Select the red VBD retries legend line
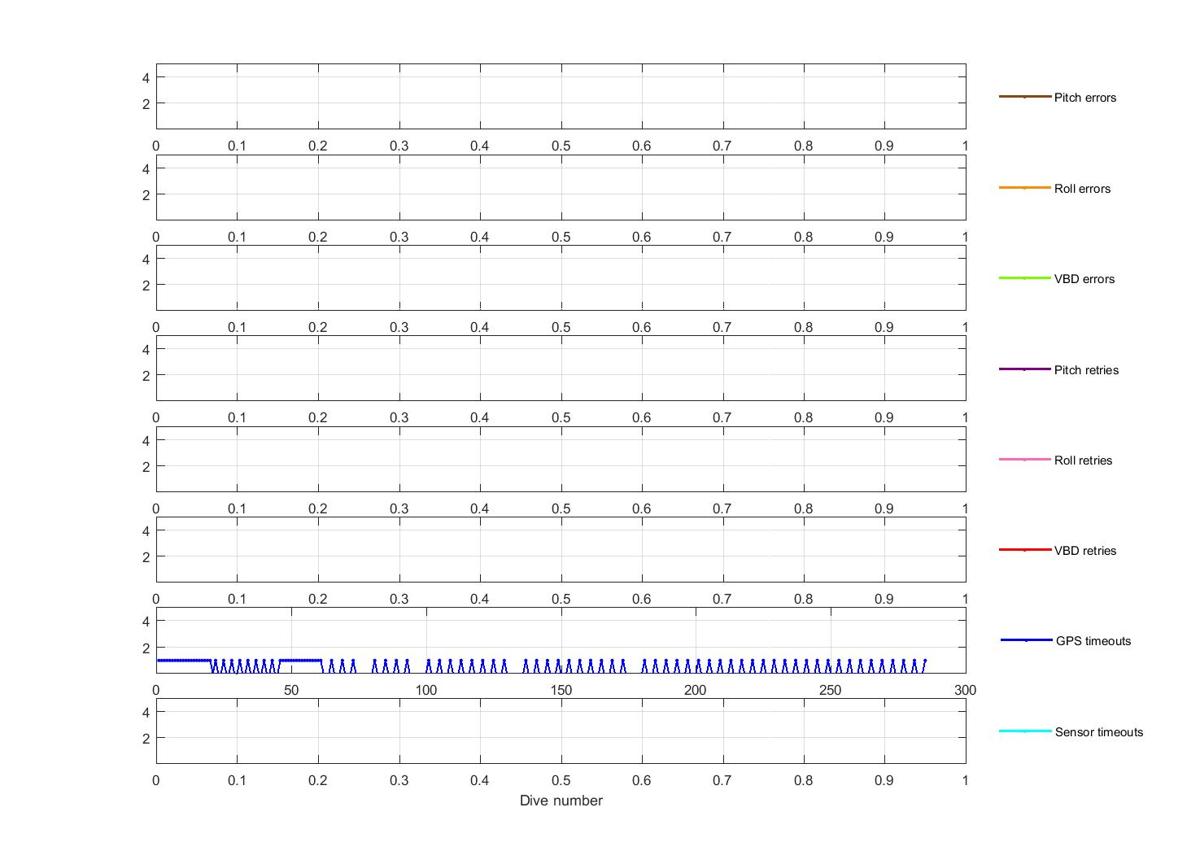The image size is (1200, 859). point(1025,550)
